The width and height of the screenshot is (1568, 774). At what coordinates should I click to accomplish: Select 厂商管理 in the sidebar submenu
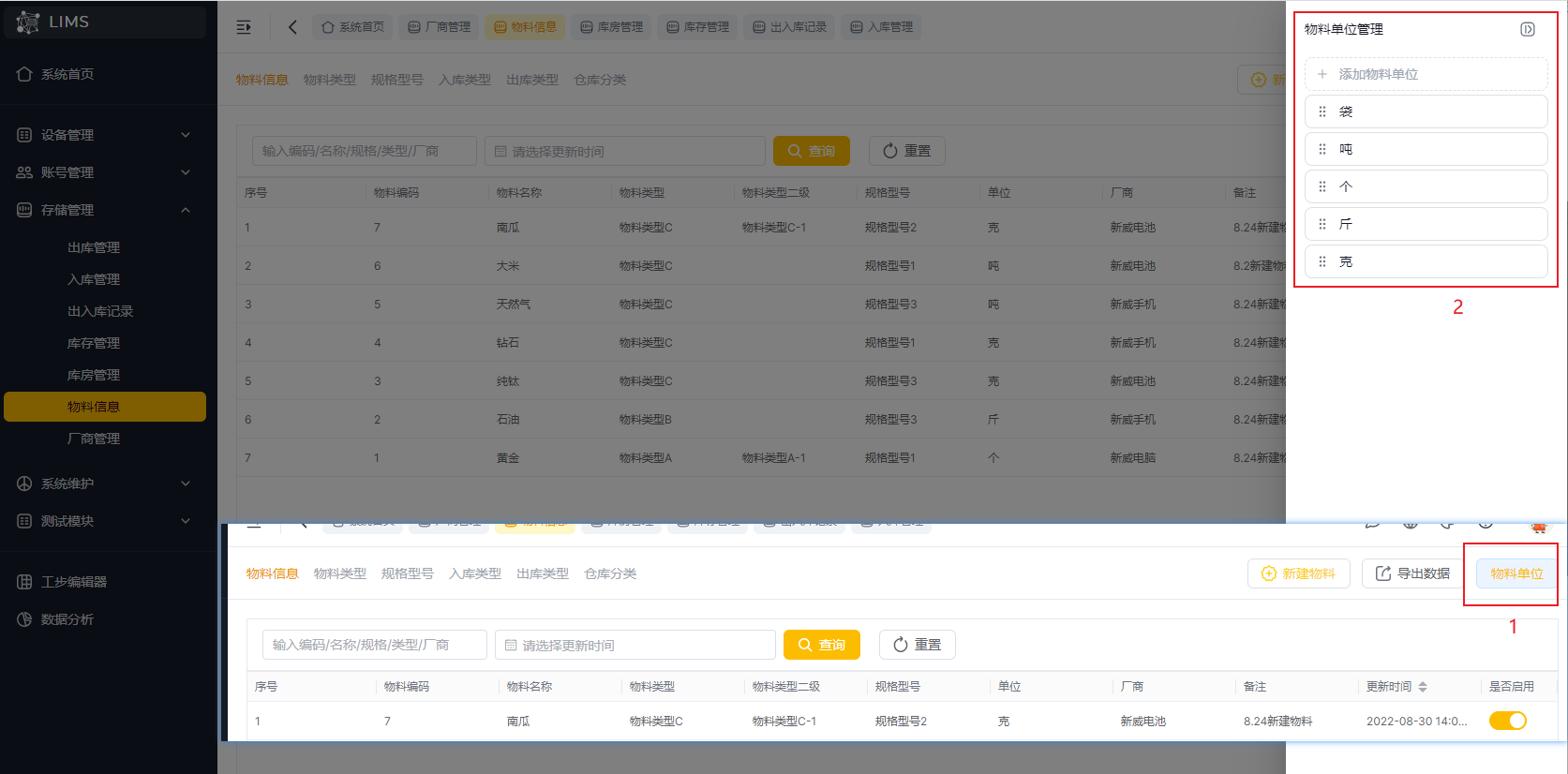click(x=94, y=439)
